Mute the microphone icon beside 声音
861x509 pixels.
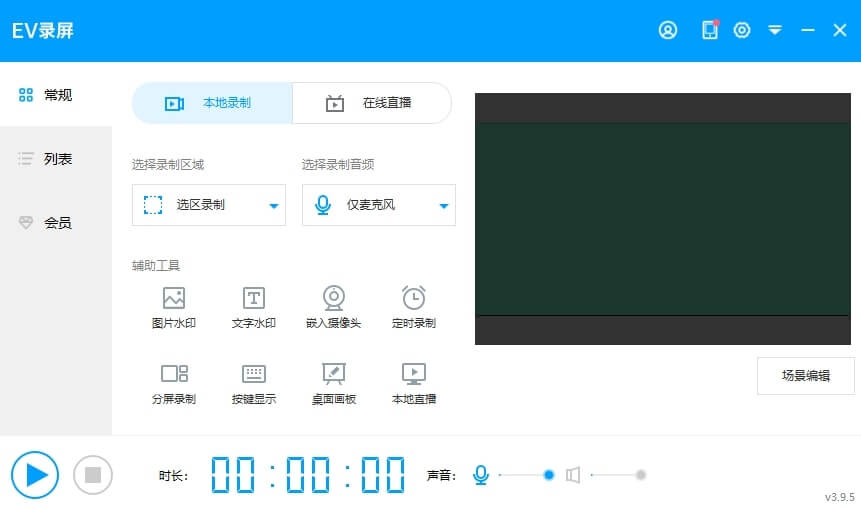coord(480,474)
